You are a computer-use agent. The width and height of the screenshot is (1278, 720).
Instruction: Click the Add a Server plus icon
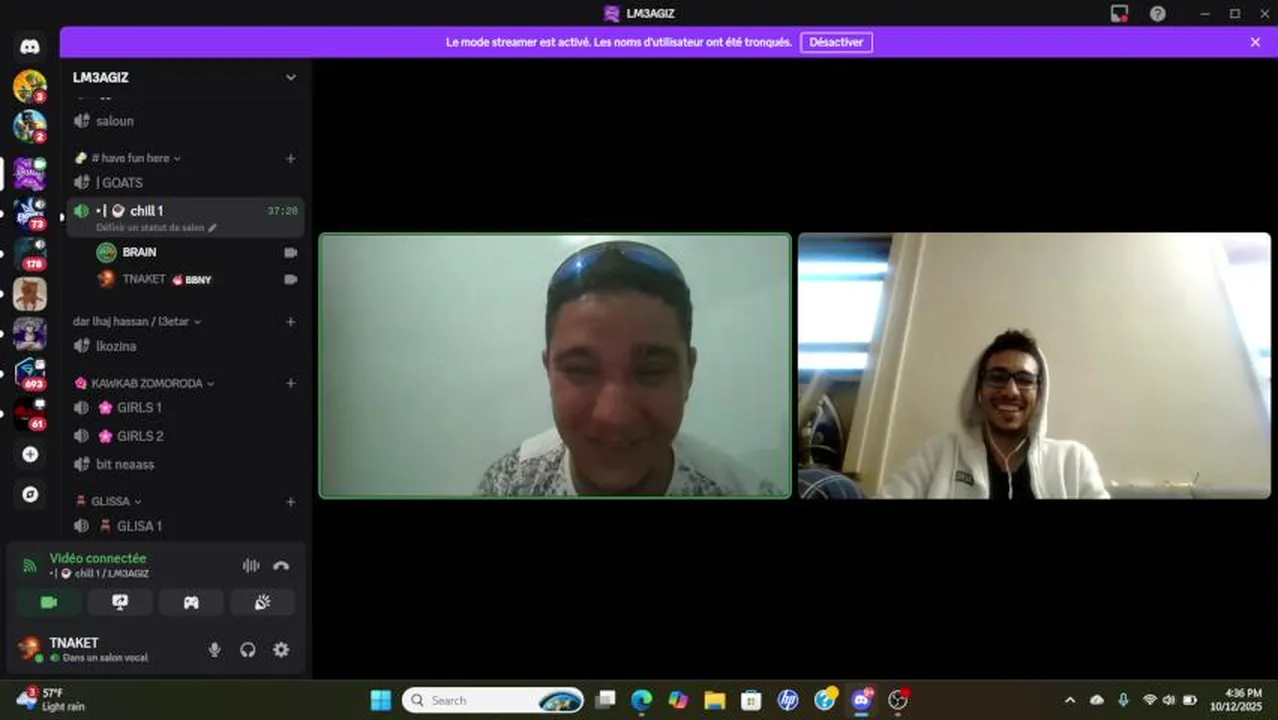click(x=30, y=454)
